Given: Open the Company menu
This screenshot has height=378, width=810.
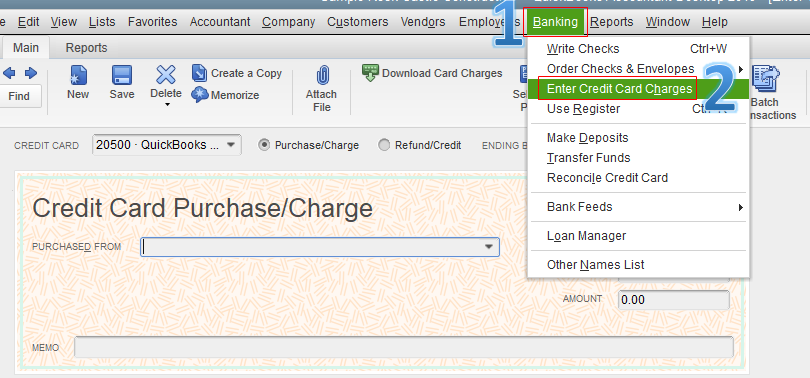Looking at the screenshot, I should tap(288, 22).
